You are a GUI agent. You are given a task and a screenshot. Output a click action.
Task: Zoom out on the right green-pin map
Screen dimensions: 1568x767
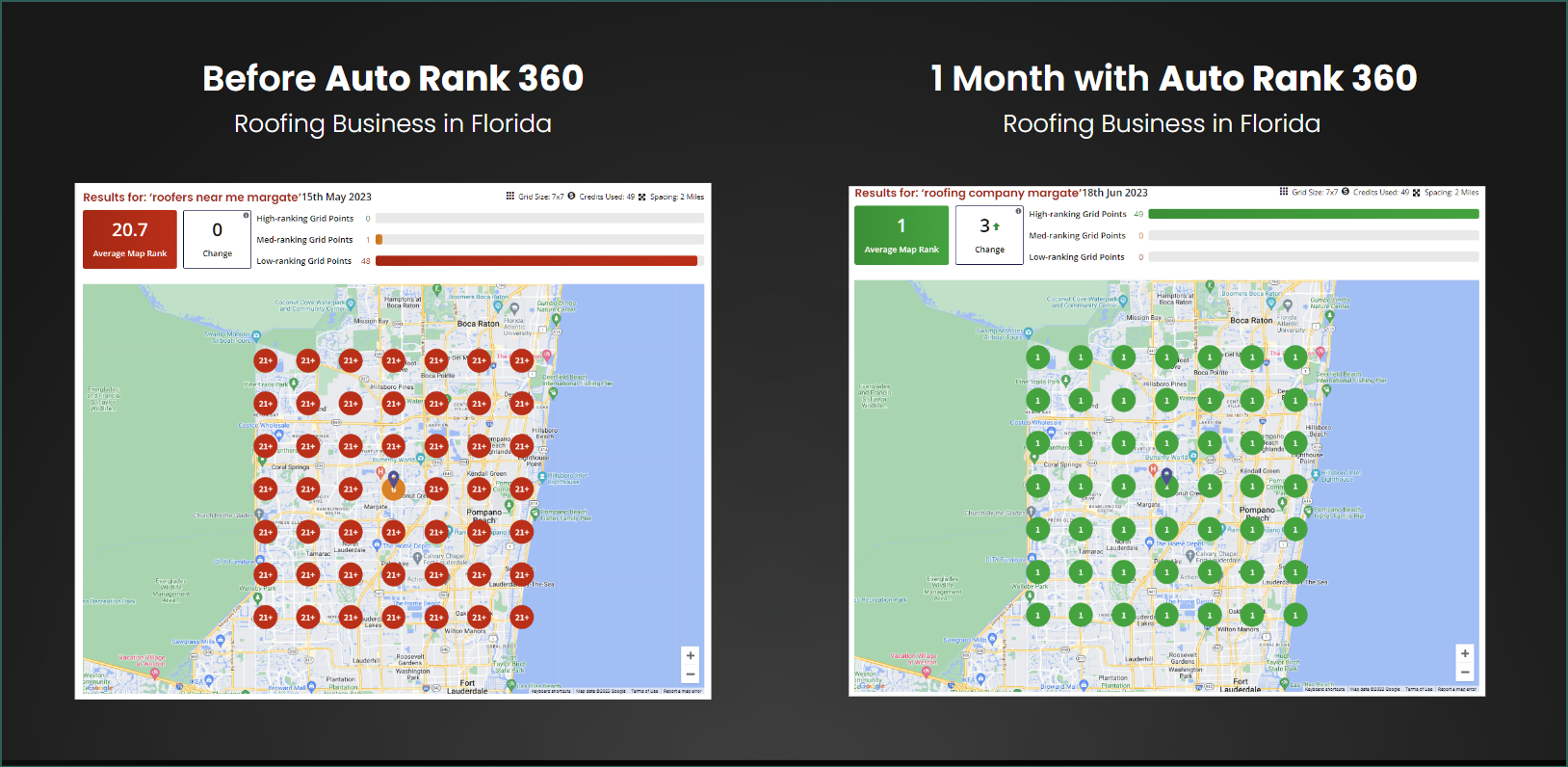(1465, 672)
